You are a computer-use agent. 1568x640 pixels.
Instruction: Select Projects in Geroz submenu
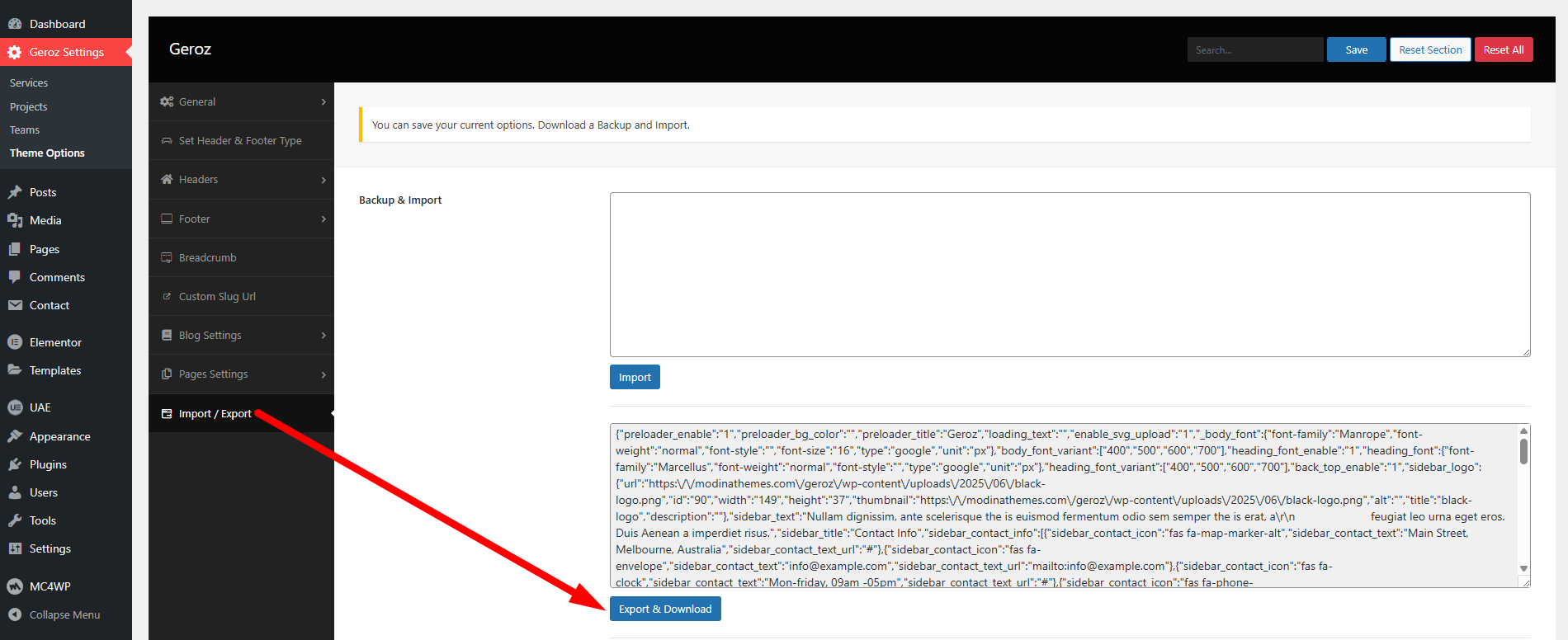[29, 106]
